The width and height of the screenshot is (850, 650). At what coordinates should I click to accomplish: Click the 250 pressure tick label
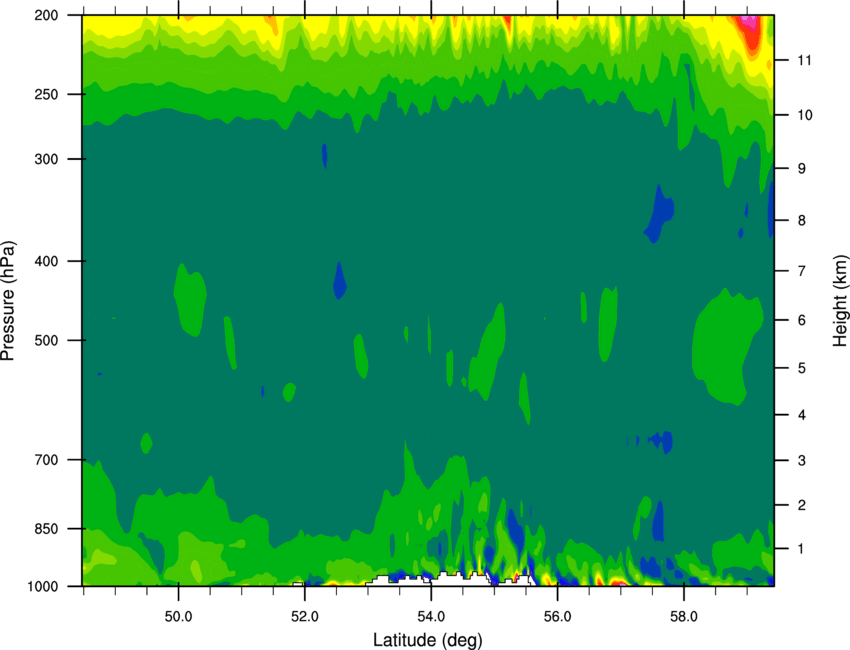pos(47,94)
